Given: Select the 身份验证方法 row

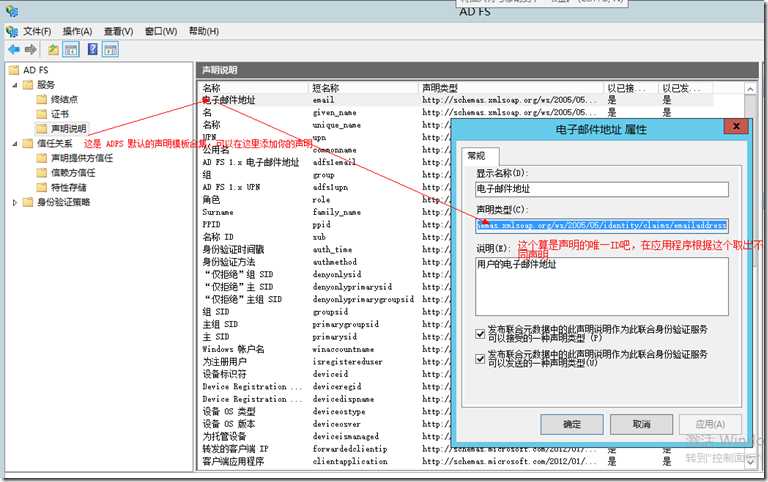Looking at the screenshot, I should 325,262.
